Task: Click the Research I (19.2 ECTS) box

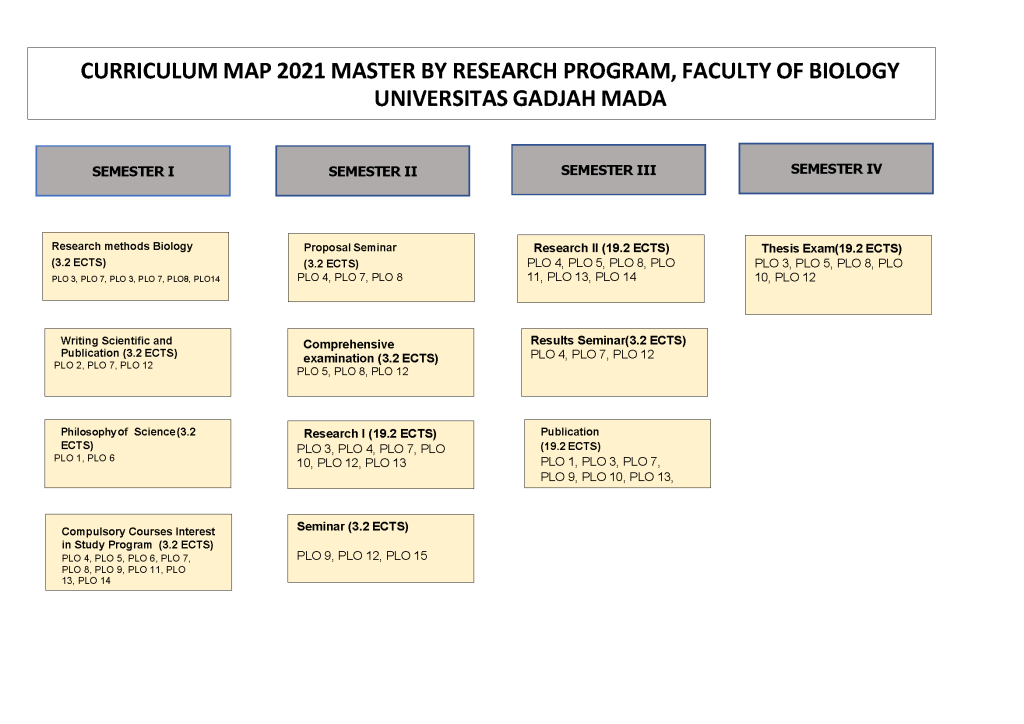Action: [381, 454]
